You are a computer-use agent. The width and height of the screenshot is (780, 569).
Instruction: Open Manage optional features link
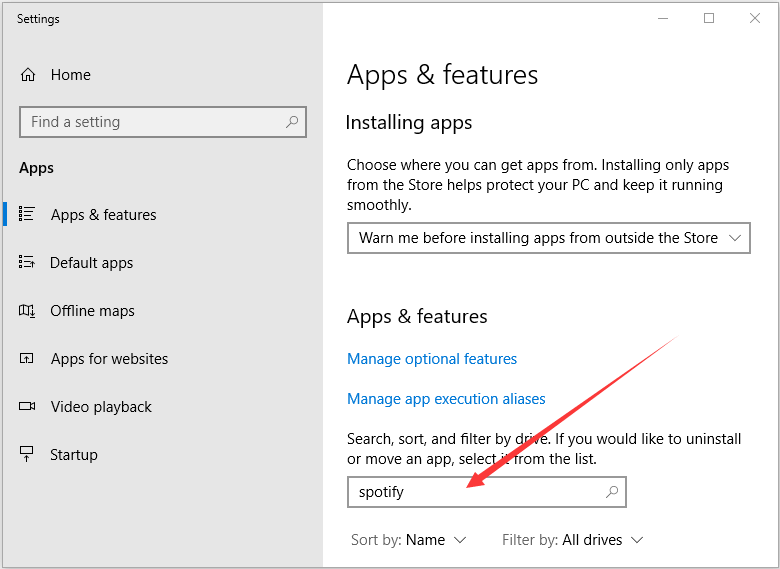coord(432,359)
